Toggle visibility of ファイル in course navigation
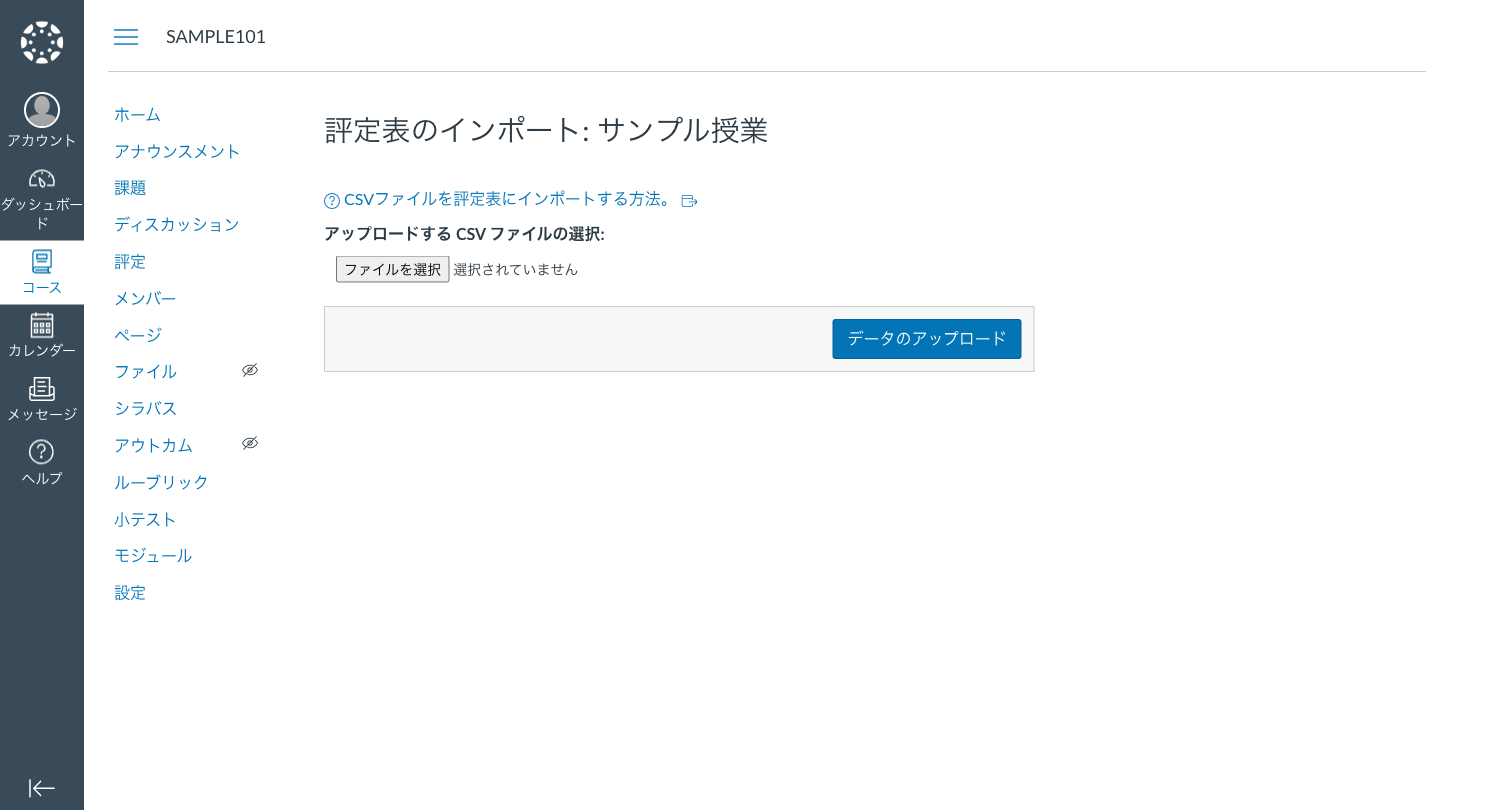Viewport: 1512px width, 810px height. [250, 370]
